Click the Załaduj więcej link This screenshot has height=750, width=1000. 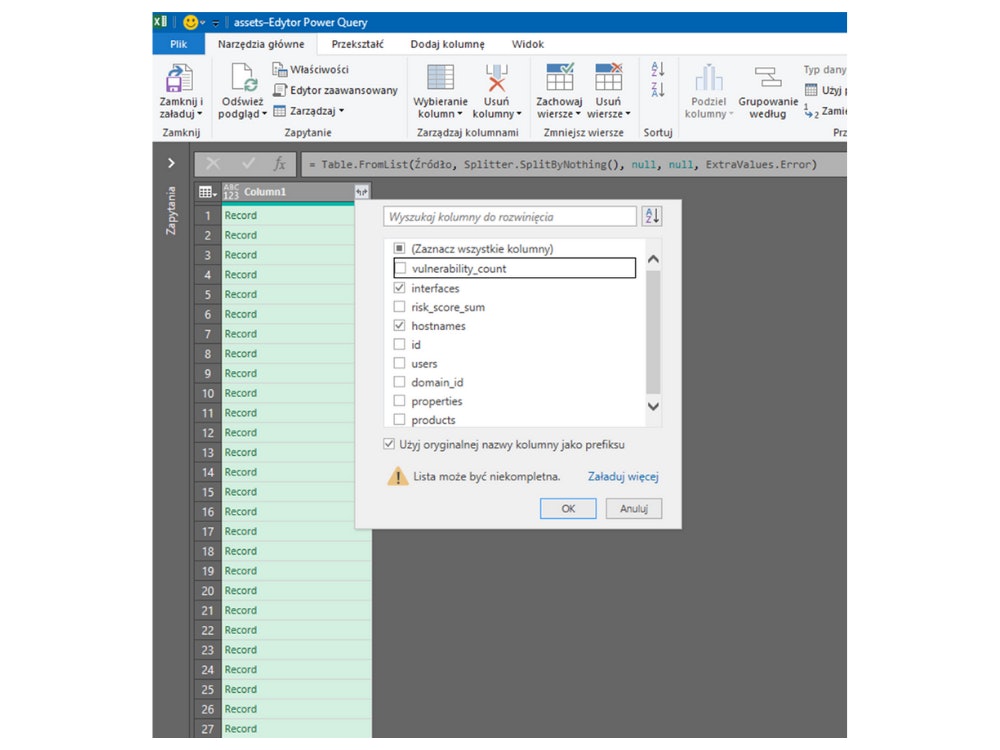623,477
